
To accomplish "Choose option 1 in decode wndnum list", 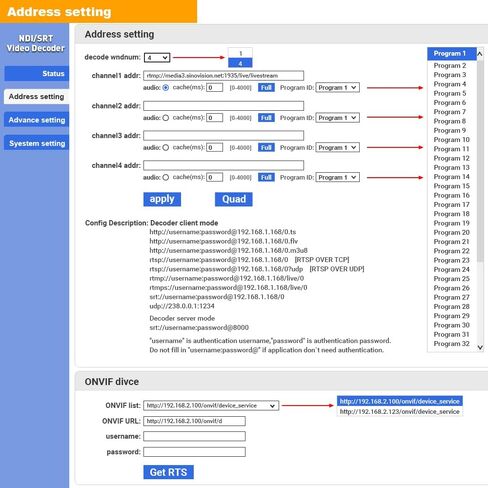I will (x=240, y=53).
